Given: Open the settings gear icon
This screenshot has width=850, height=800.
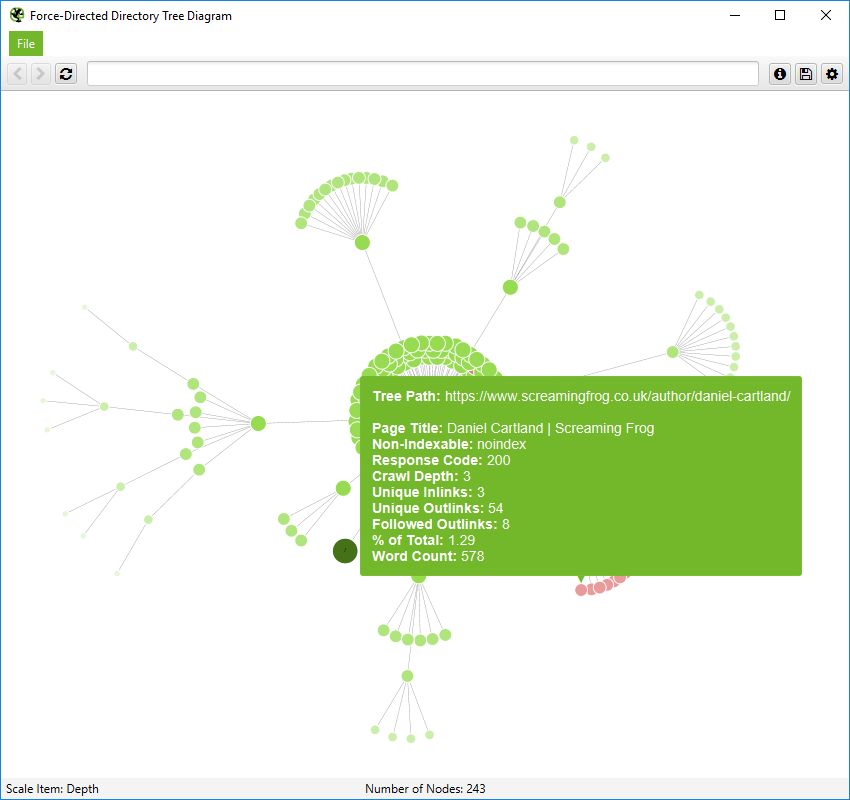Looking at the screenshot, I should pyautogui.click(x=832, y=74).
